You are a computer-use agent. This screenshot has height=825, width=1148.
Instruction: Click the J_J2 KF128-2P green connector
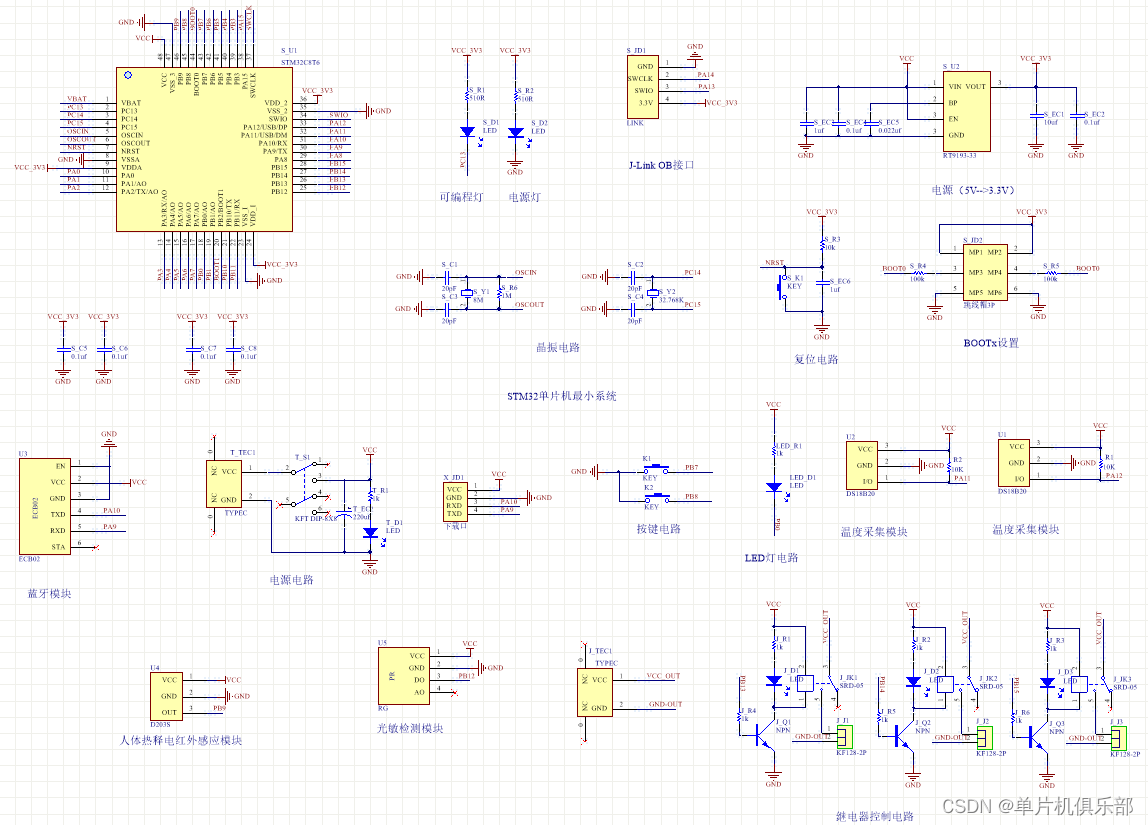(x=984, y=737)
